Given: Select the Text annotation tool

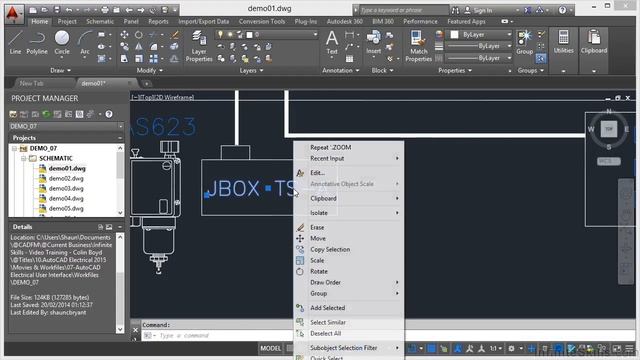Looking at the screenshot, I should coord(332,42).
